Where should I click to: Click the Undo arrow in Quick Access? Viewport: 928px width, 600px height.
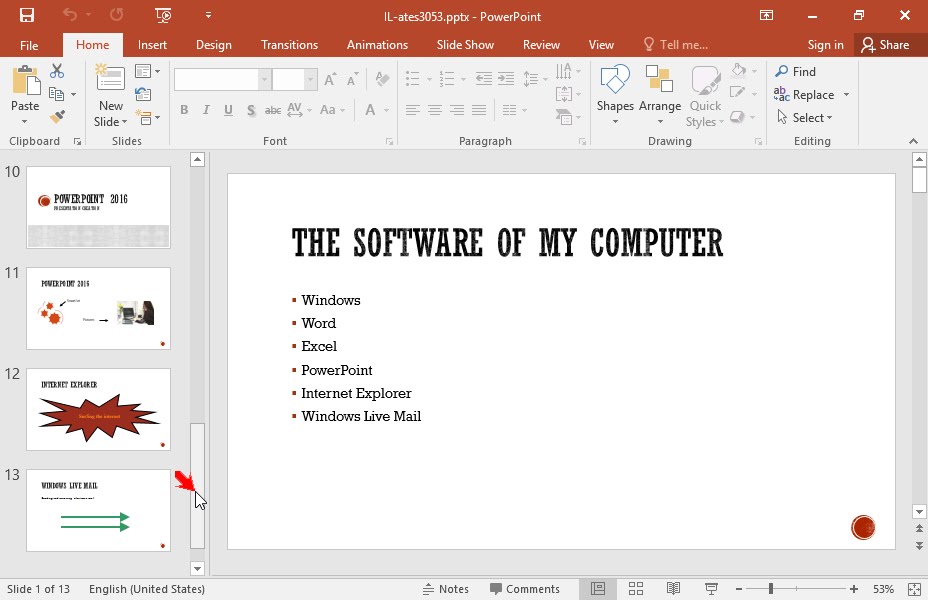tap(70, 15)
